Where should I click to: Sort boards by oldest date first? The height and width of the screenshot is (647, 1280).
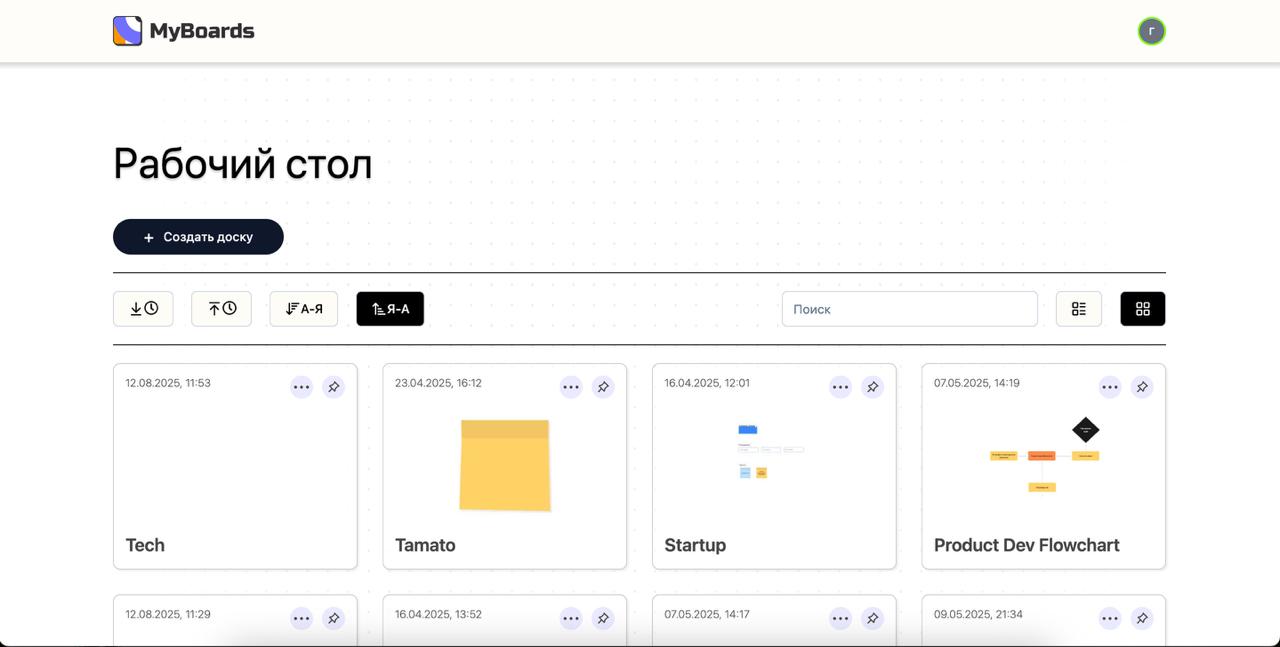(221, 309)
